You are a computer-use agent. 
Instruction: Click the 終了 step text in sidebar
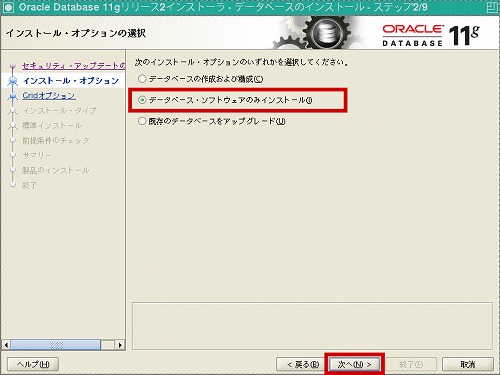29,185
